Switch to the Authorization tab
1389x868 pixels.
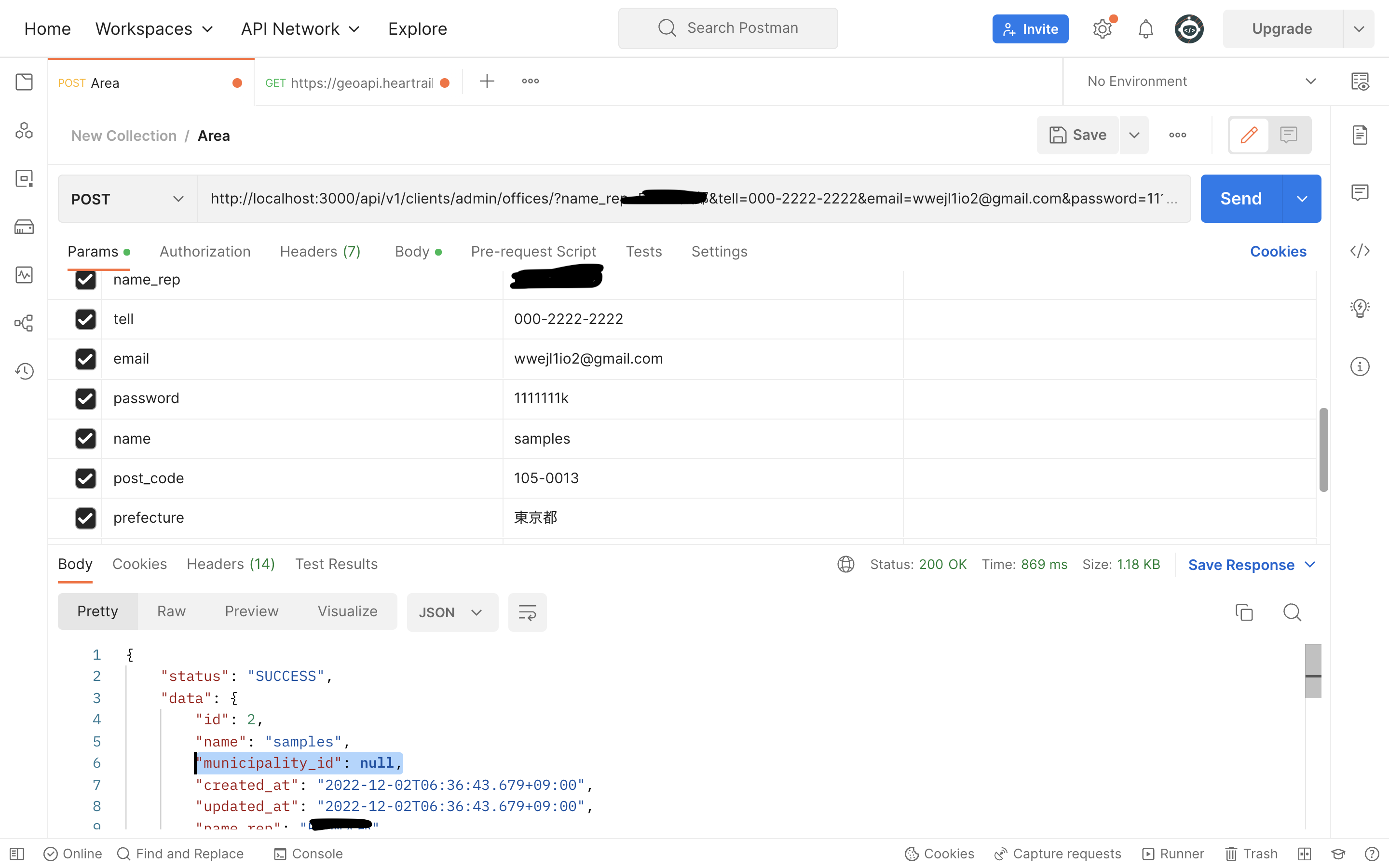click(205, 251)
